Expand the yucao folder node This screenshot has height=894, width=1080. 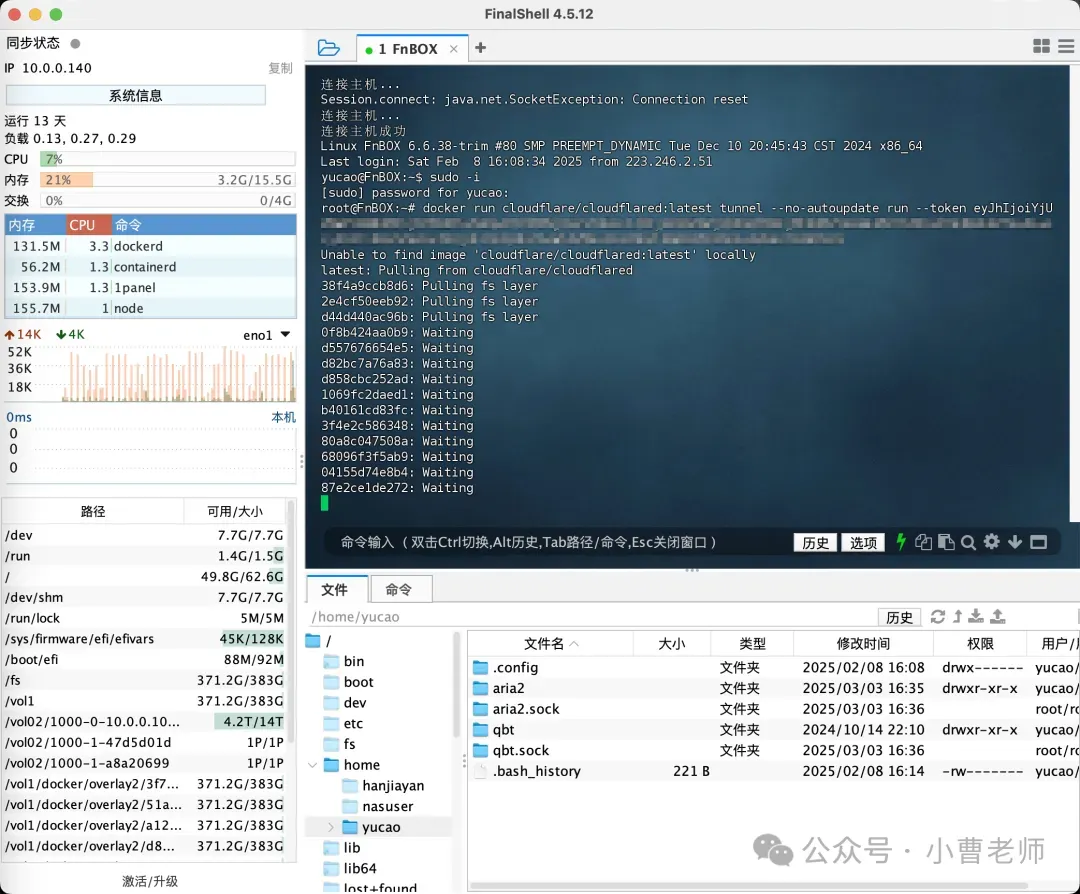click(x=331, y=827)
